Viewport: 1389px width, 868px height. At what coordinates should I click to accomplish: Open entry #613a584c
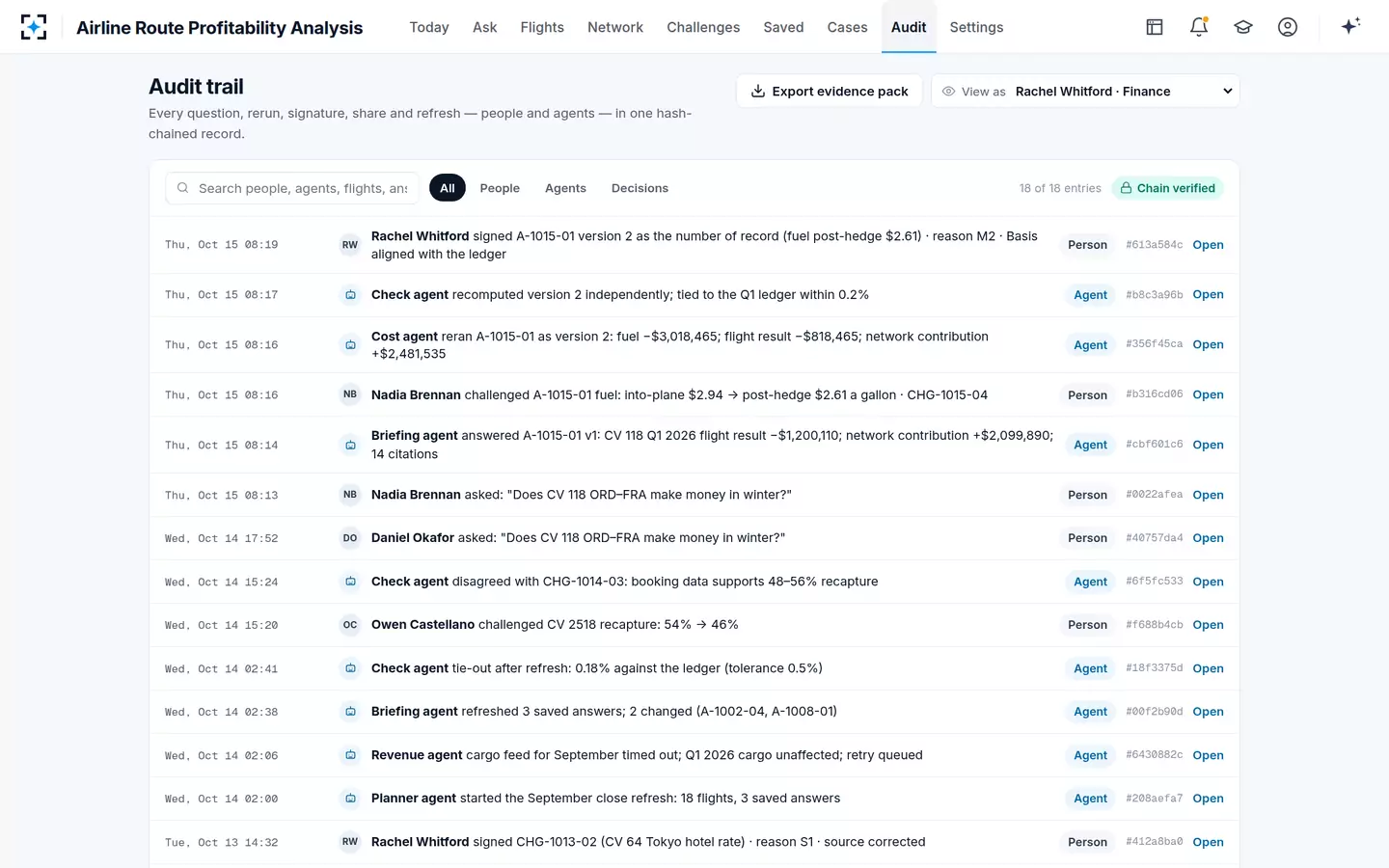1208,245
